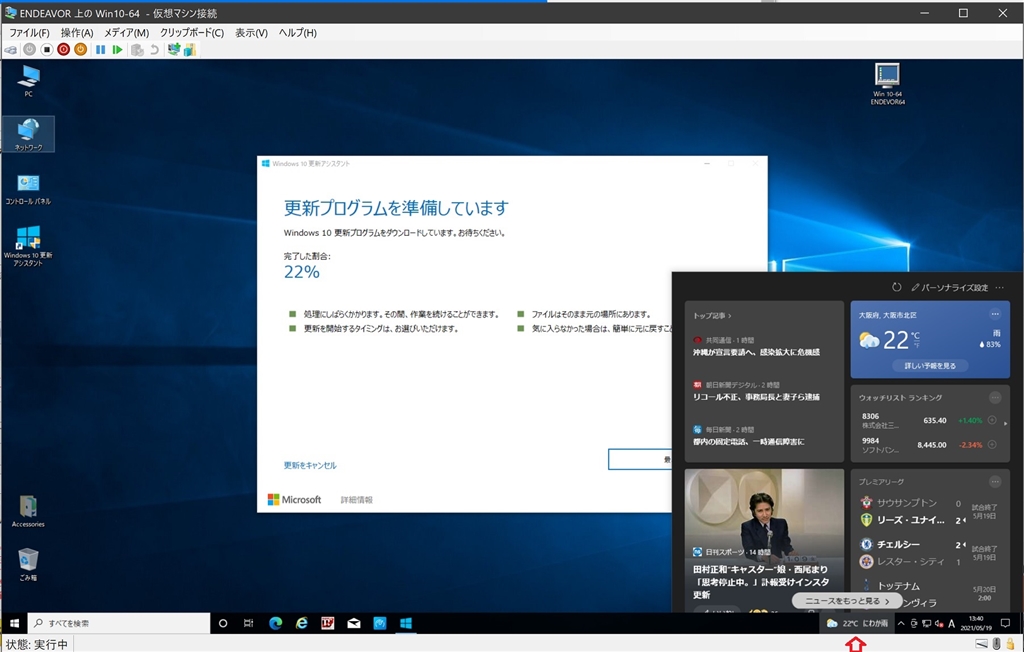Viewport: 1024px width, 652px height.
Task: Click the Revert arrow icon in VM toolbar
Action: pyautogui.click(x=154, y=50)
